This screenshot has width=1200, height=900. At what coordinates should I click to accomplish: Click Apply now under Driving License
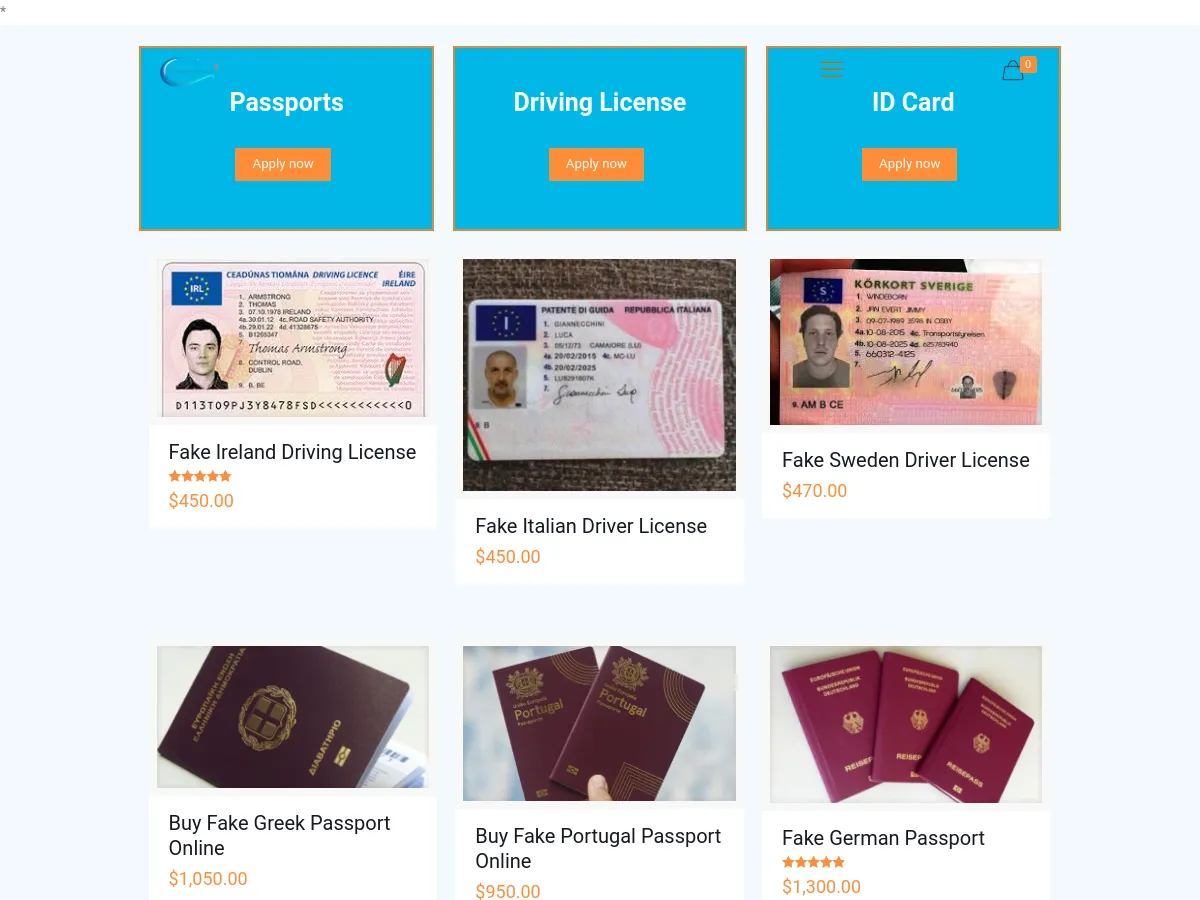click(596, 164)
